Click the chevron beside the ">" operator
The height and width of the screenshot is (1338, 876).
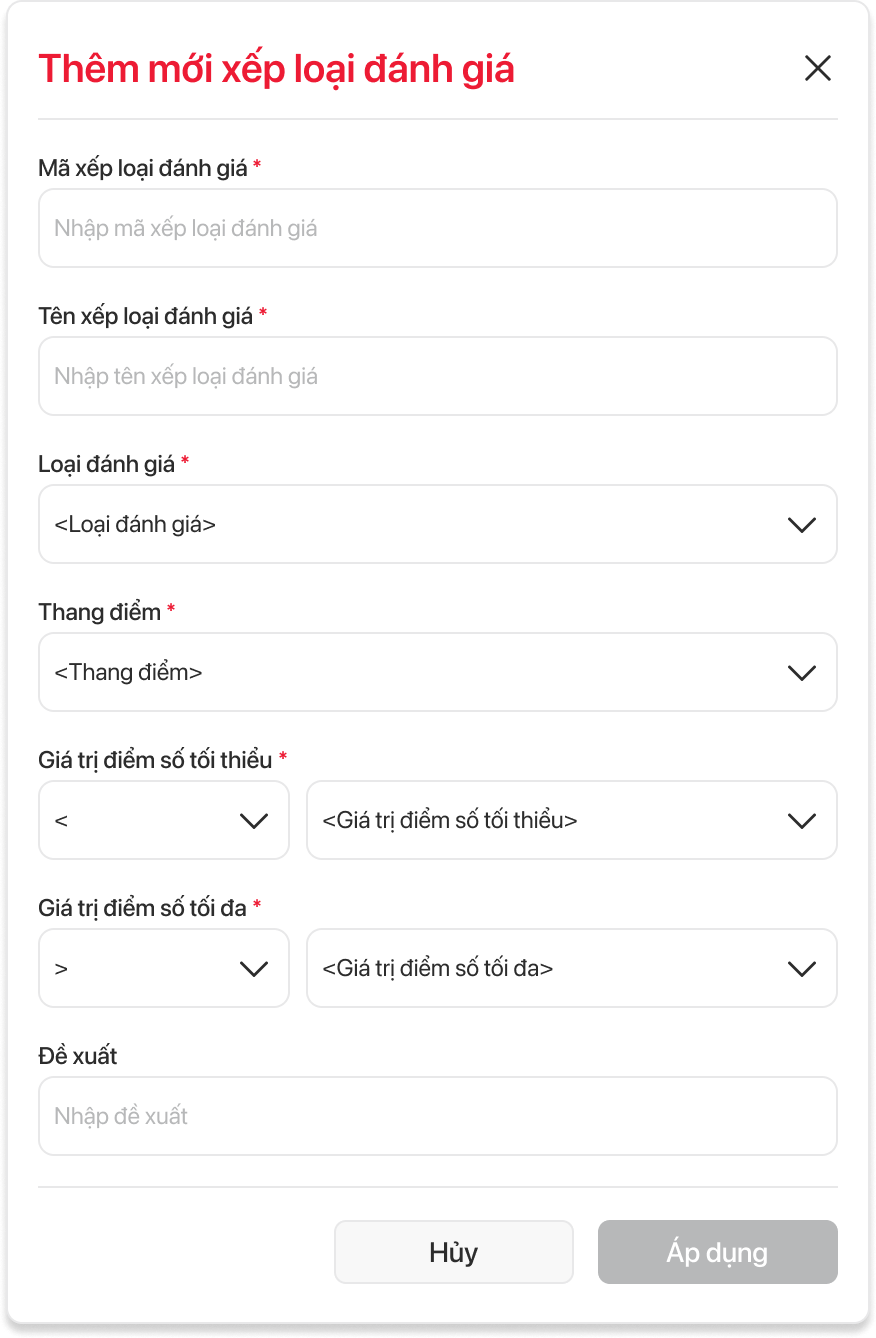(254, 969)
